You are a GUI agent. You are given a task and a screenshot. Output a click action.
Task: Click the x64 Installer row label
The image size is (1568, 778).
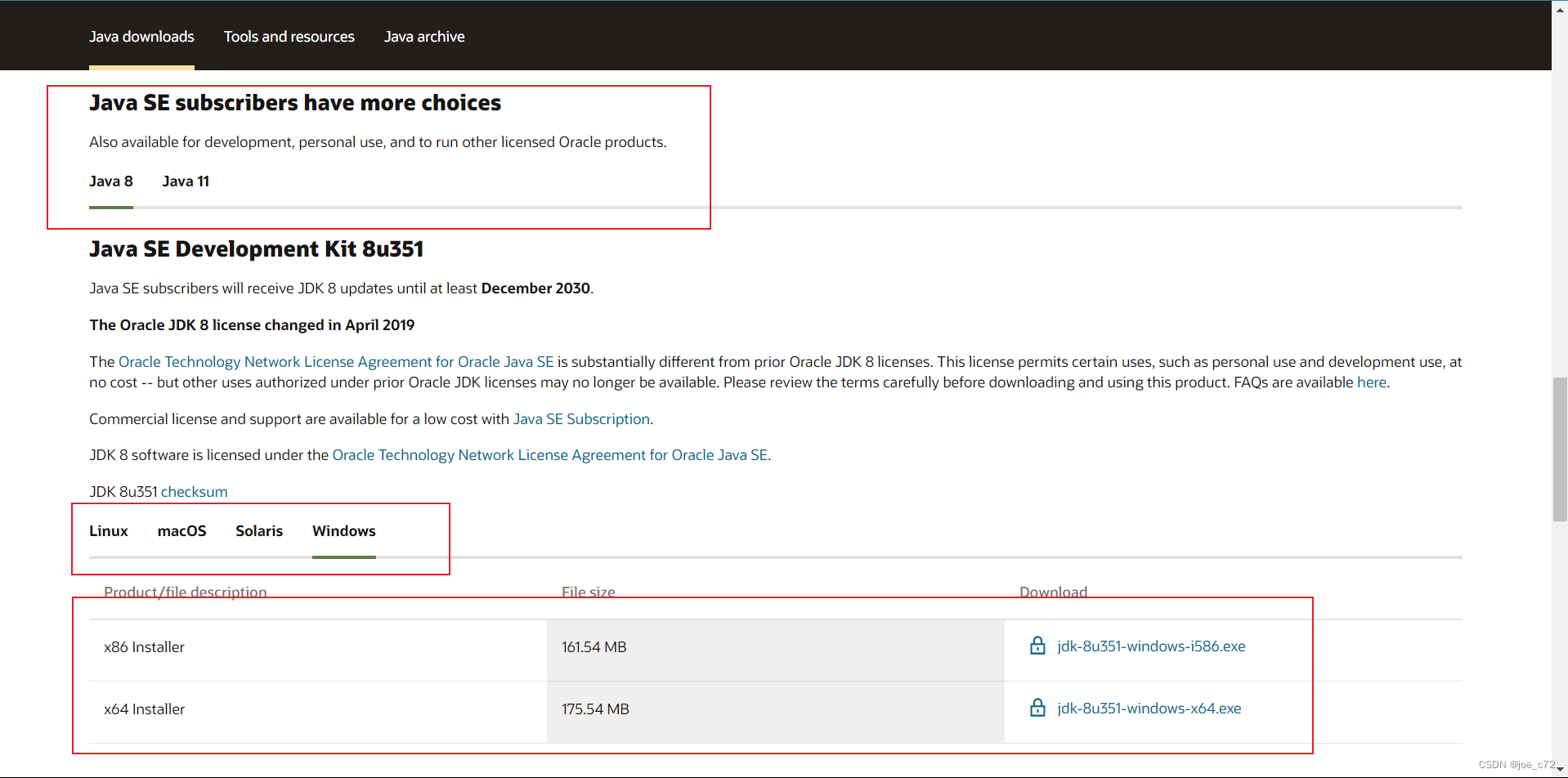144,709
